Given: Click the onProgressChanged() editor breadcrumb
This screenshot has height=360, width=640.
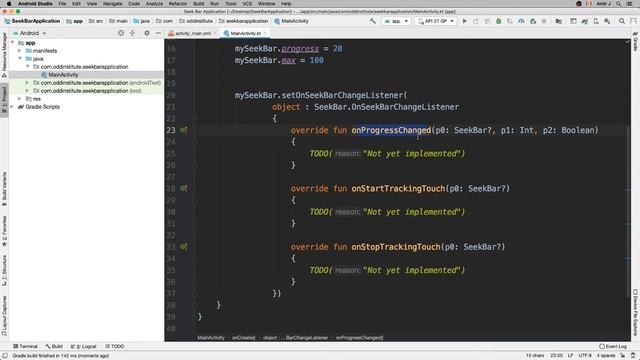Looking at the screenshot, I should tap(359, 338).
